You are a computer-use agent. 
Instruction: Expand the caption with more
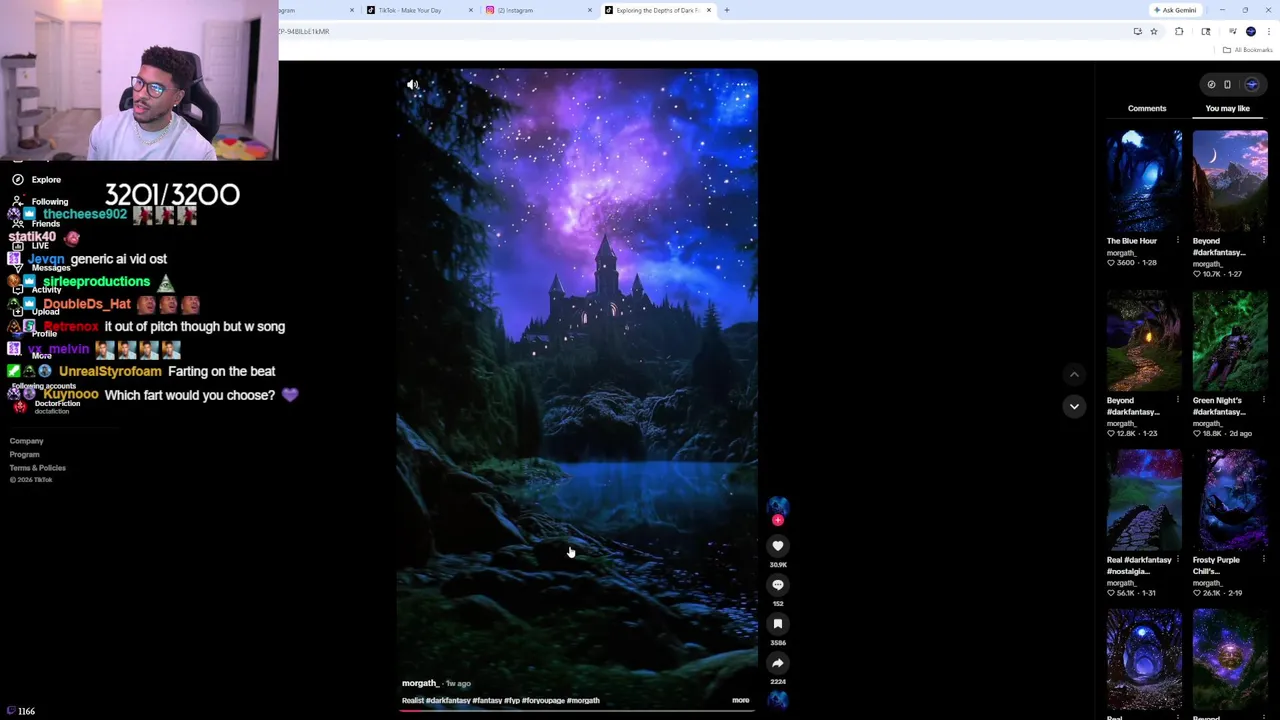point(741,701)
